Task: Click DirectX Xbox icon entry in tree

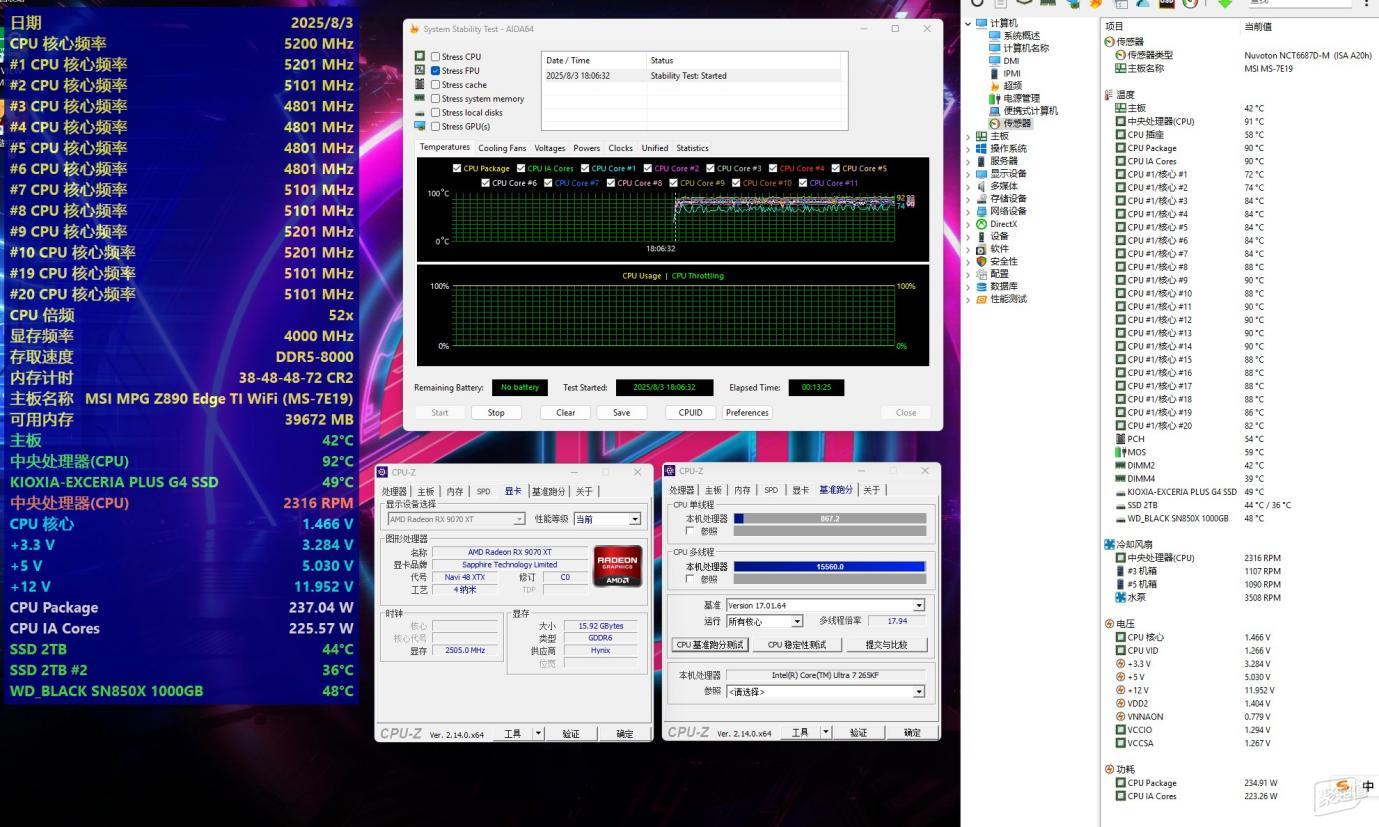Action: (x=996, y=224)
